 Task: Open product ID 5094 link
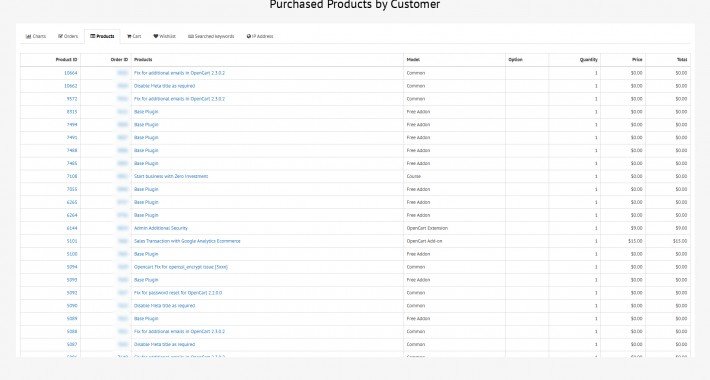[x=72, y=267]
